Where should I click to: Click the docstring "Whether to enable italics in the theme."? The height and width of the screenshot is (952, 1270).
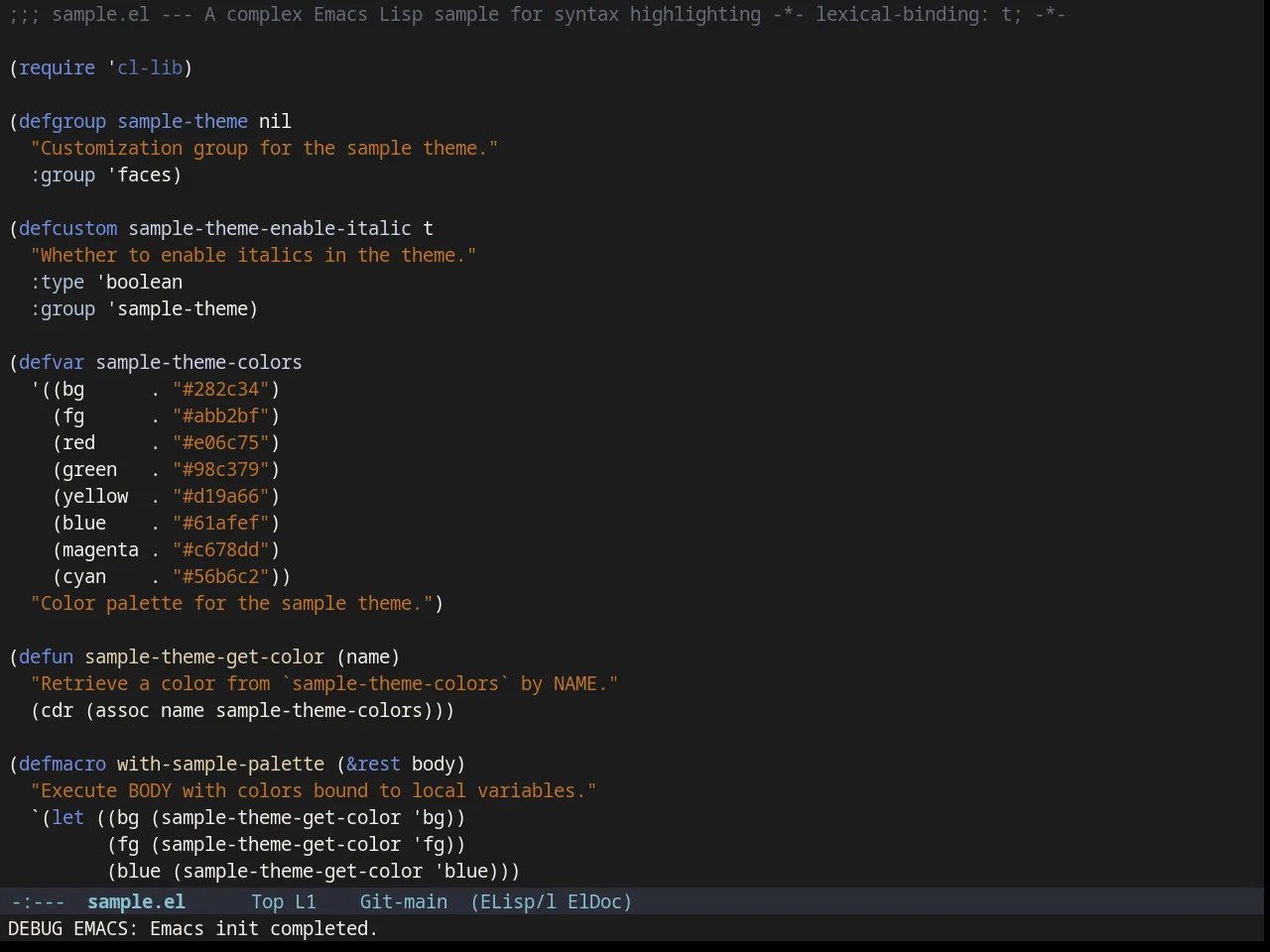pos(253,255)
